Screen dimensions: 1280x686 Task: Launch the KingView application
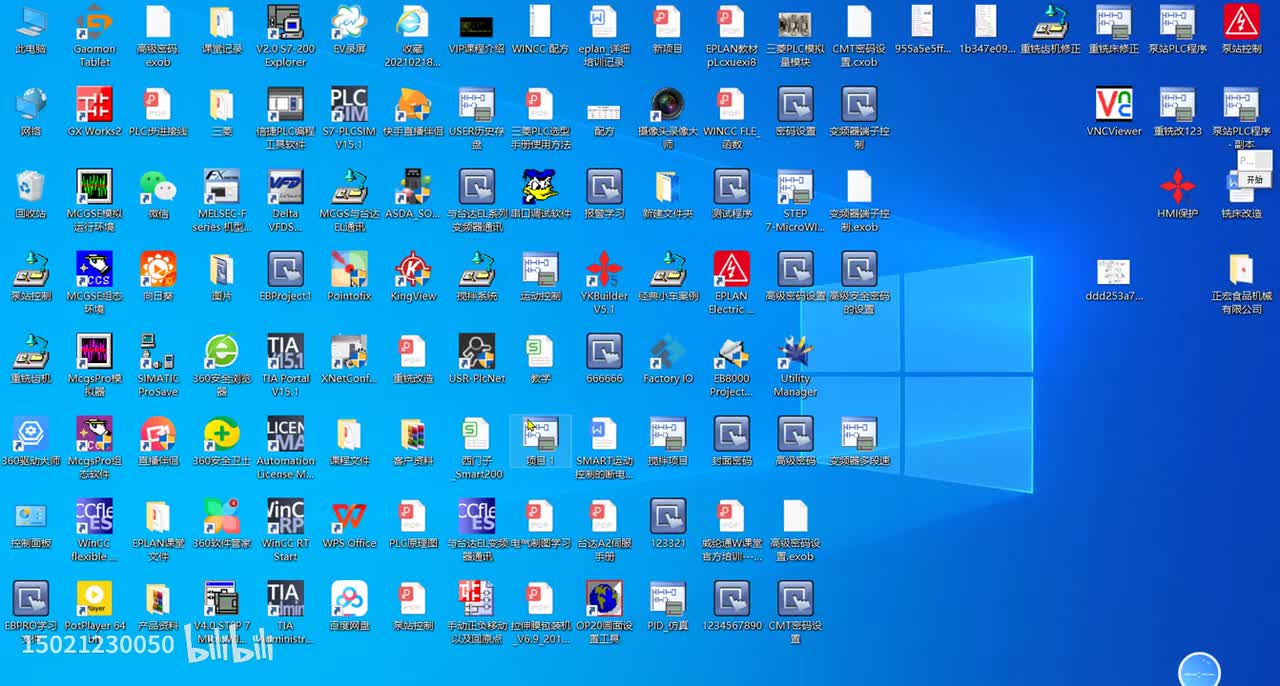pos(413,271)
